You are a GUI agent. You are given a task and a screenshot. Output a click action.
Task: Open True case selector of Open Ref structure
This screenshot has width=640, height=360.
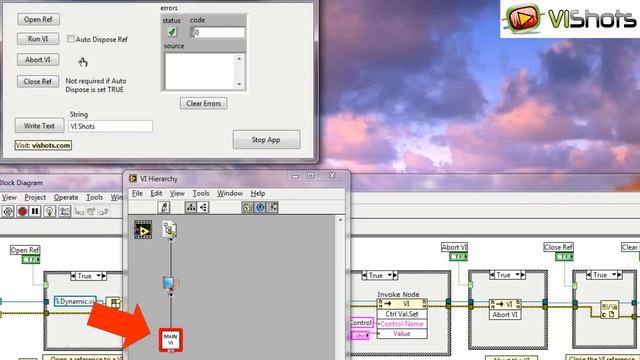pyautogui.click(x=89, y=276)
